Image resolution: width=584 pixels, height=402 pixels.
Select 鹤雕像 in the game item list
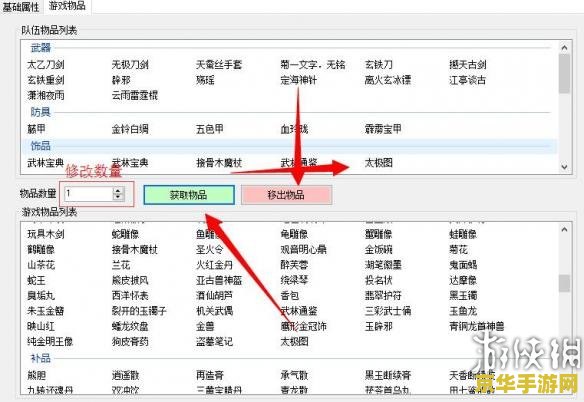pos(41,250)
